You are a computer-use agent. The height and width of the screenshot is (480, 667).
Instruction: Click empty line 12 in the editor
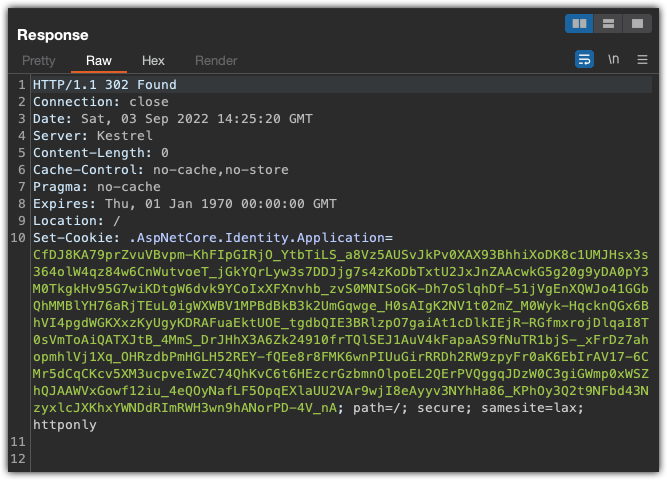[x=340, y=459]
